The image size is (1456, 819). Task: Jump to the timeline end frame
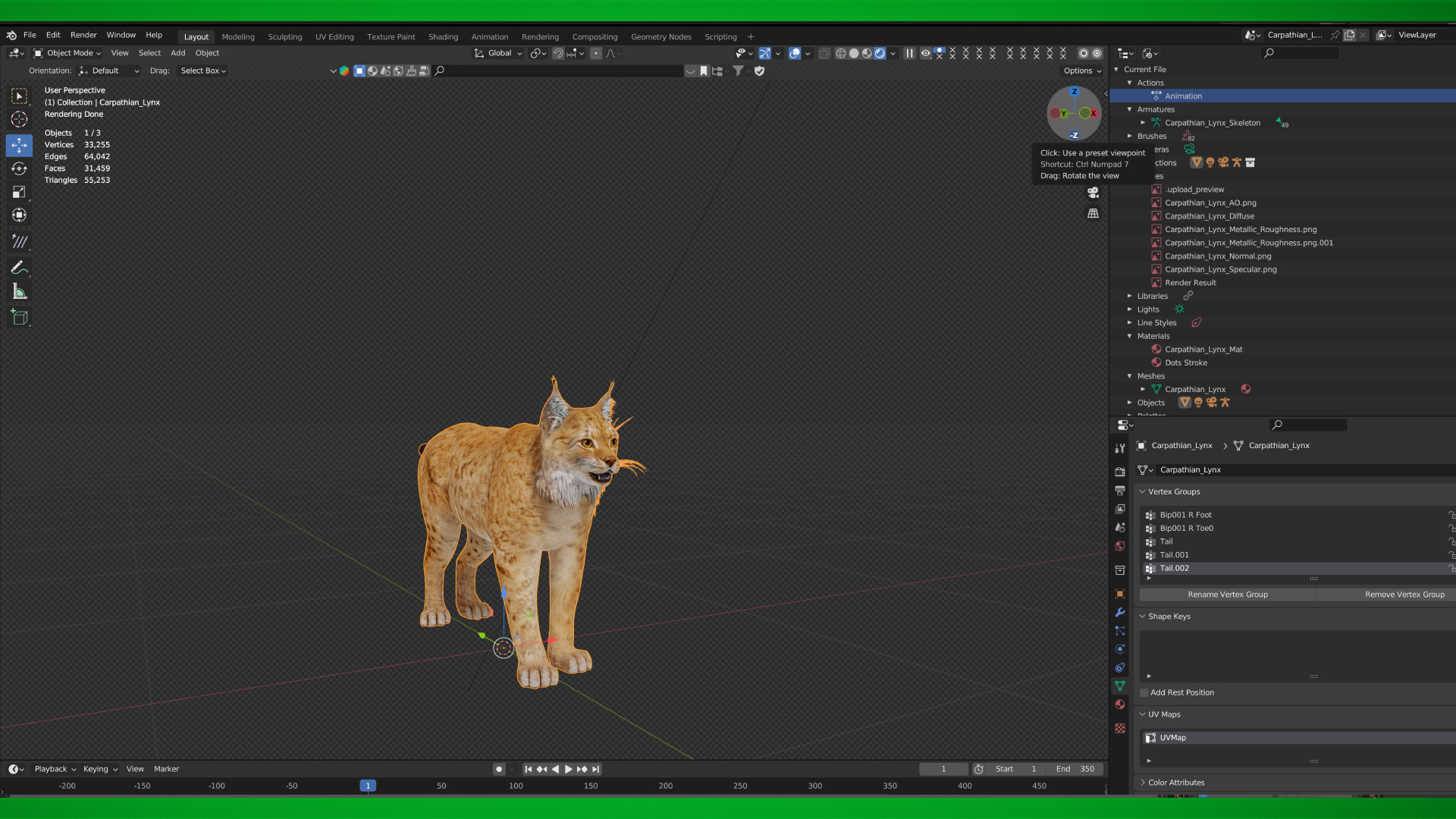tap(596, 769)
